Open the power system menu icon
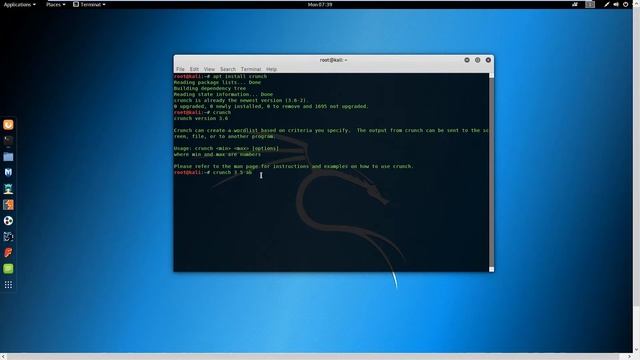Image resolution: width=640 pixels, height=360 pixels. pyautogui.click(x=625, y=4)
